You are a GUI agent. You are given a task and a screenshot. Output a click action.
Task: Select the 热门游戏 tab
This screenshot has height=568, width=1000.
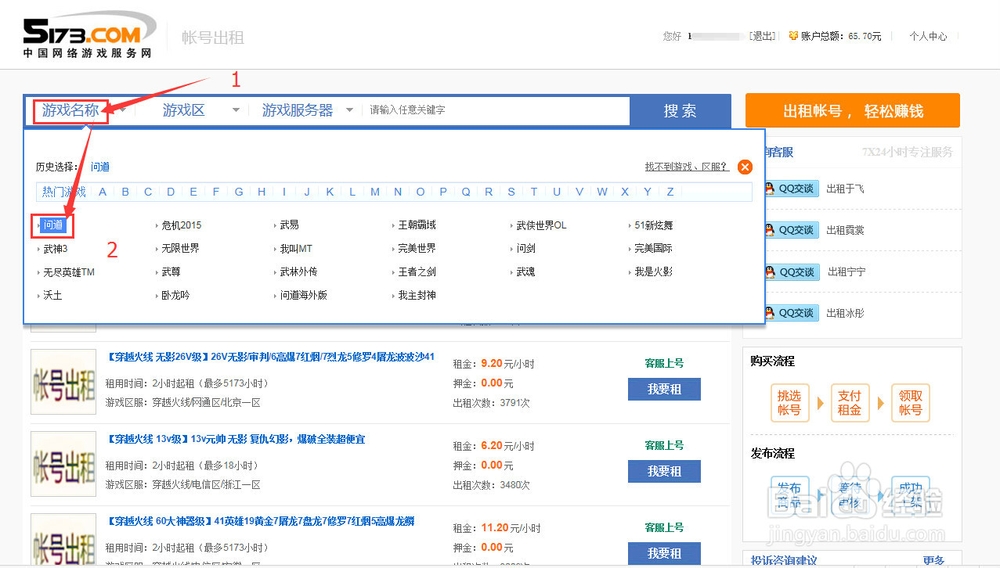[x=63, y=192]
